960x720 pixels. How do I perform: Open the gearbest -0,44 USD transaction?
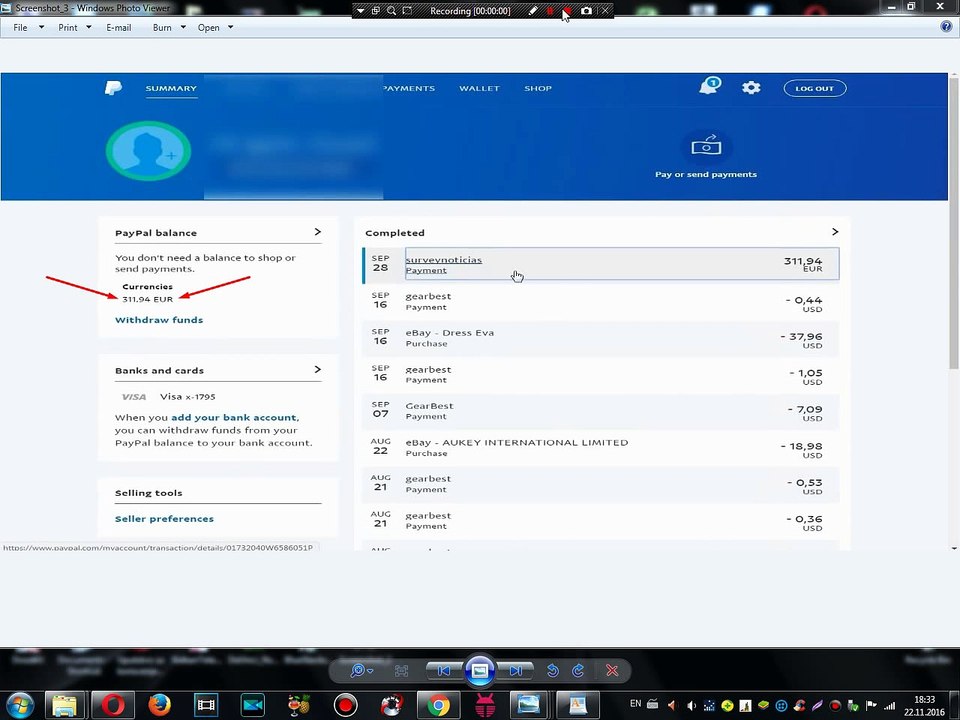click(x=601, y=301)
